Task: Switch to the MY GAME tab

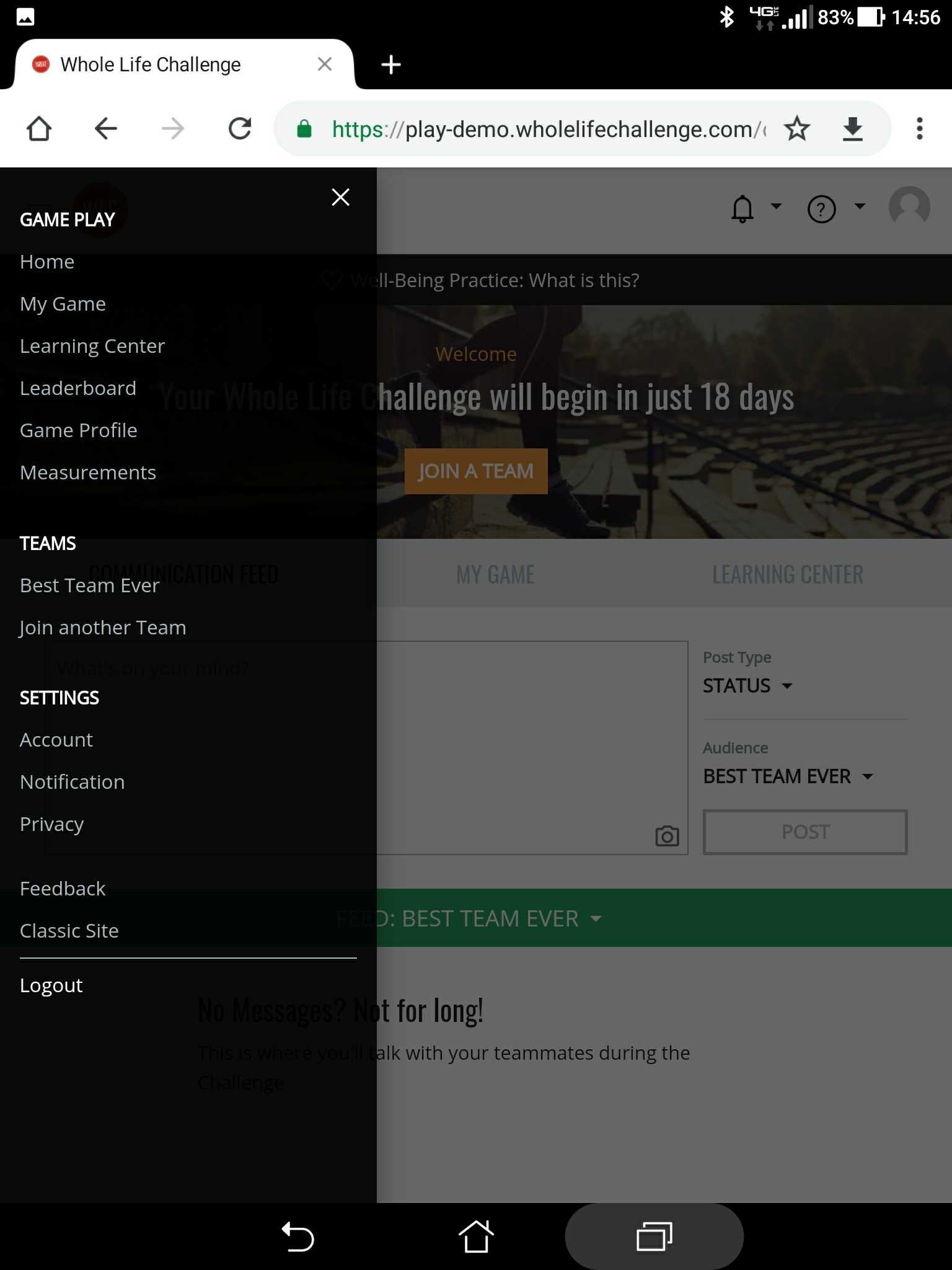Action: [x=495, y=574]
